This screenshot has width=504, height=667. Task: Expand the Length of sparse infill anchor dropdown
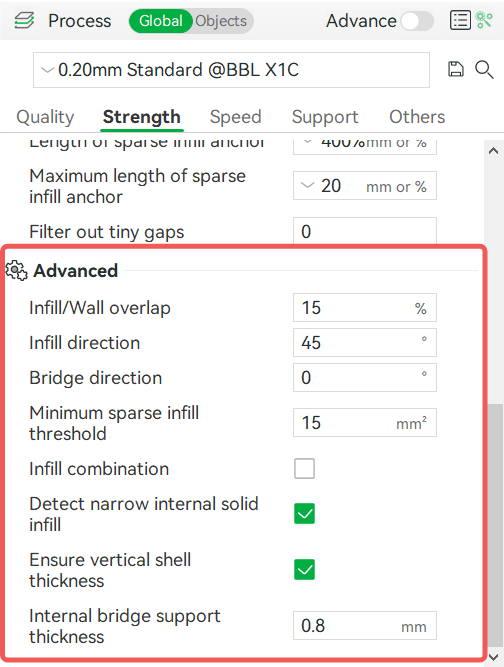click(x=308, y=143)
